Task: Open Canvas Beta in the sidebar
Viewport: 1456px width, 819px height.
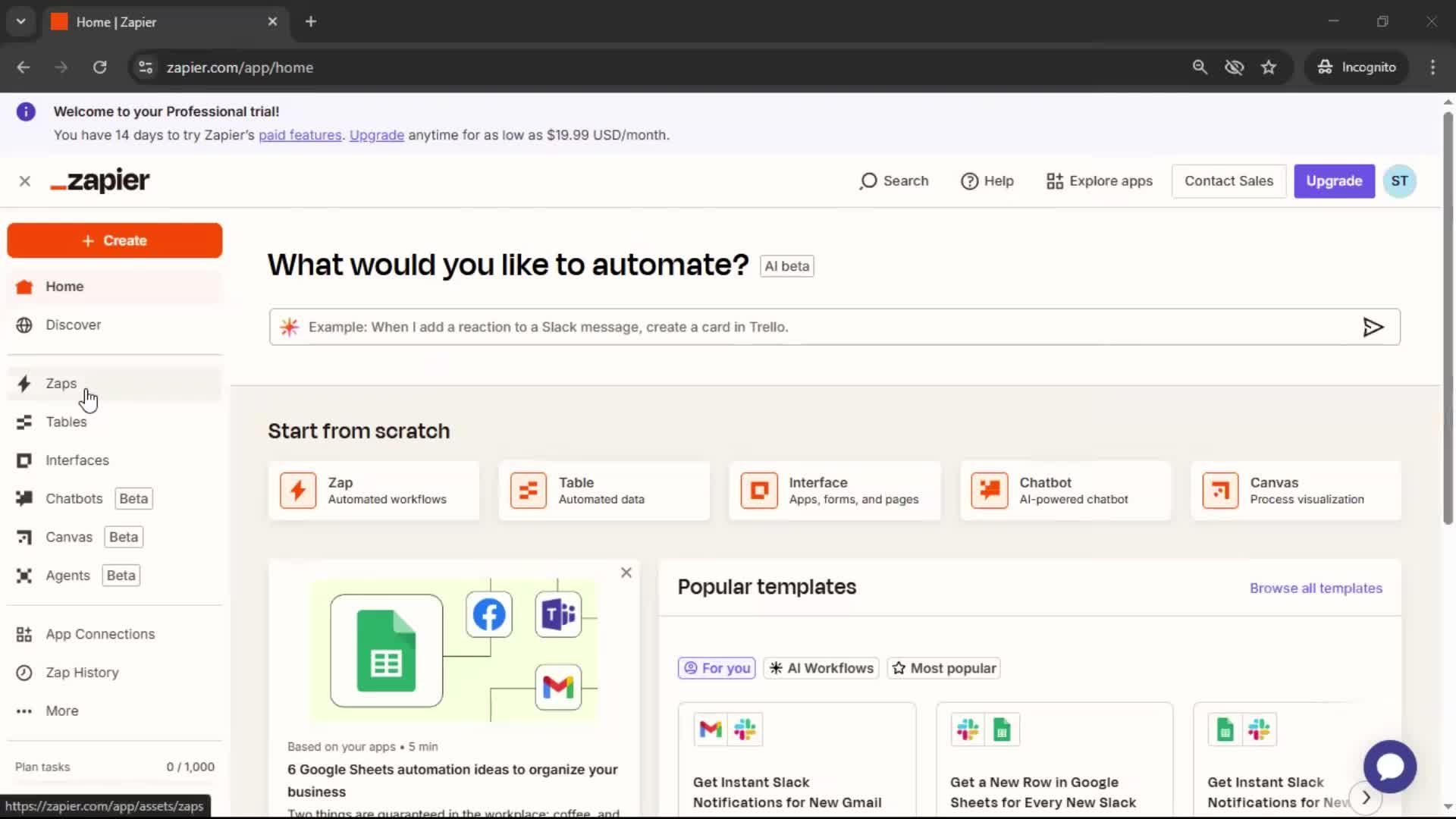Action: pos(114,537)
